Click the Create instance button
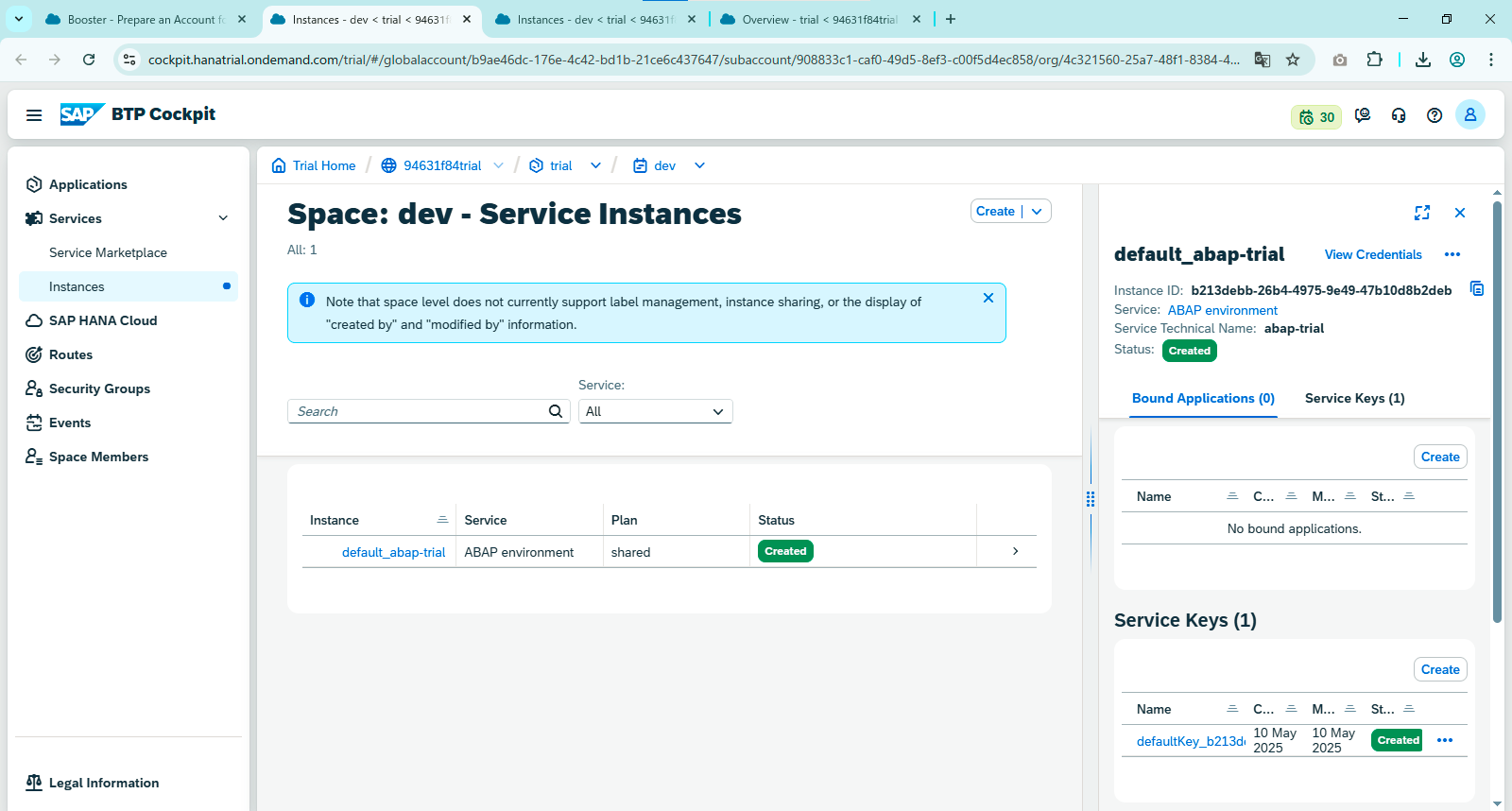Image resolution: width=1512 pixels, height=811 pixels. point(995,212)
